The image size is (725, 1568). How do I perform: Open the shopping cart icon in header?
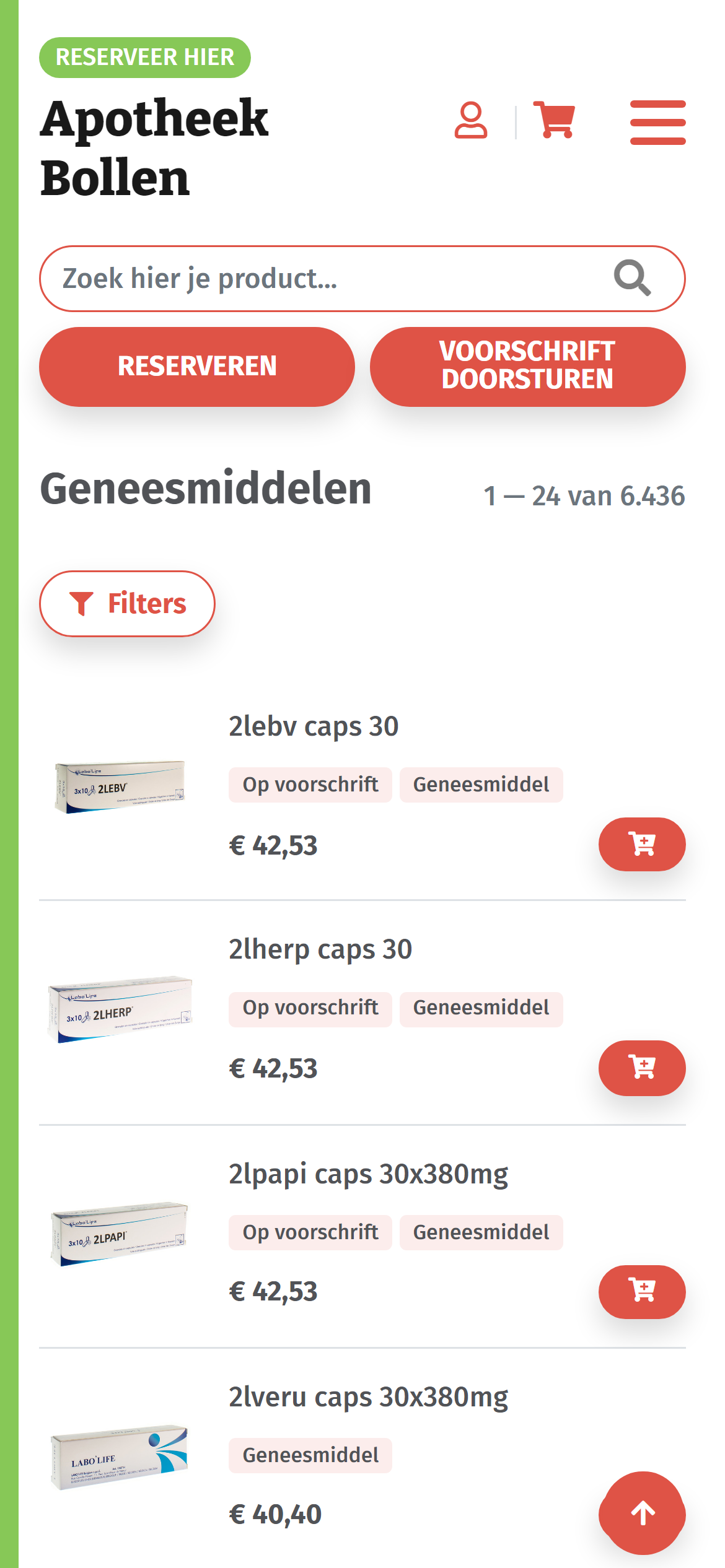pyautogui.click(x=554, y=120)
